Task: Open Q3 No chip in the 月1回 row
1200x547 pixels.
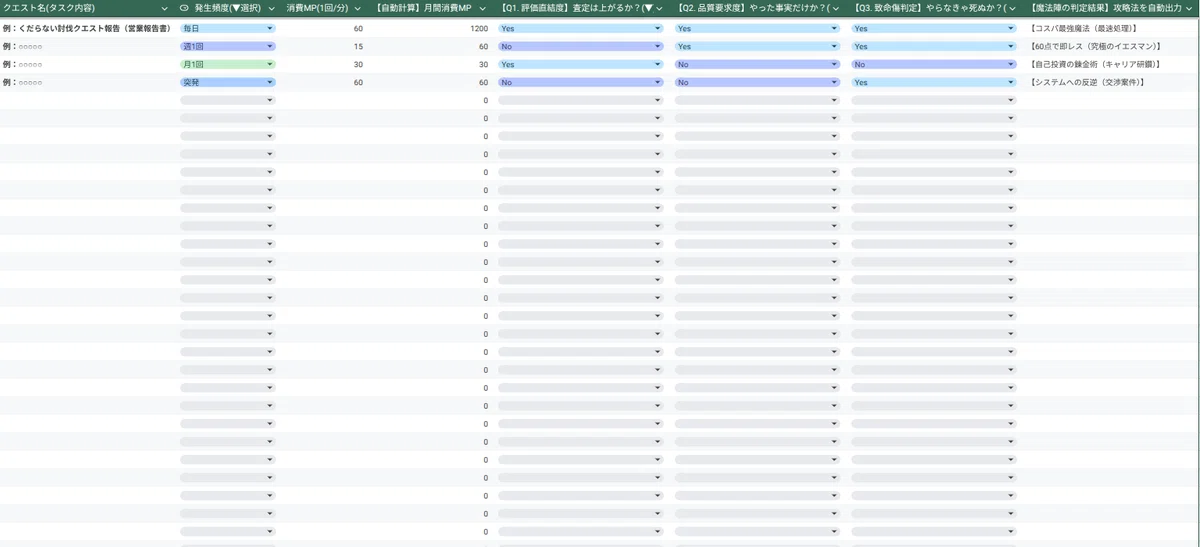Action: 934,64
